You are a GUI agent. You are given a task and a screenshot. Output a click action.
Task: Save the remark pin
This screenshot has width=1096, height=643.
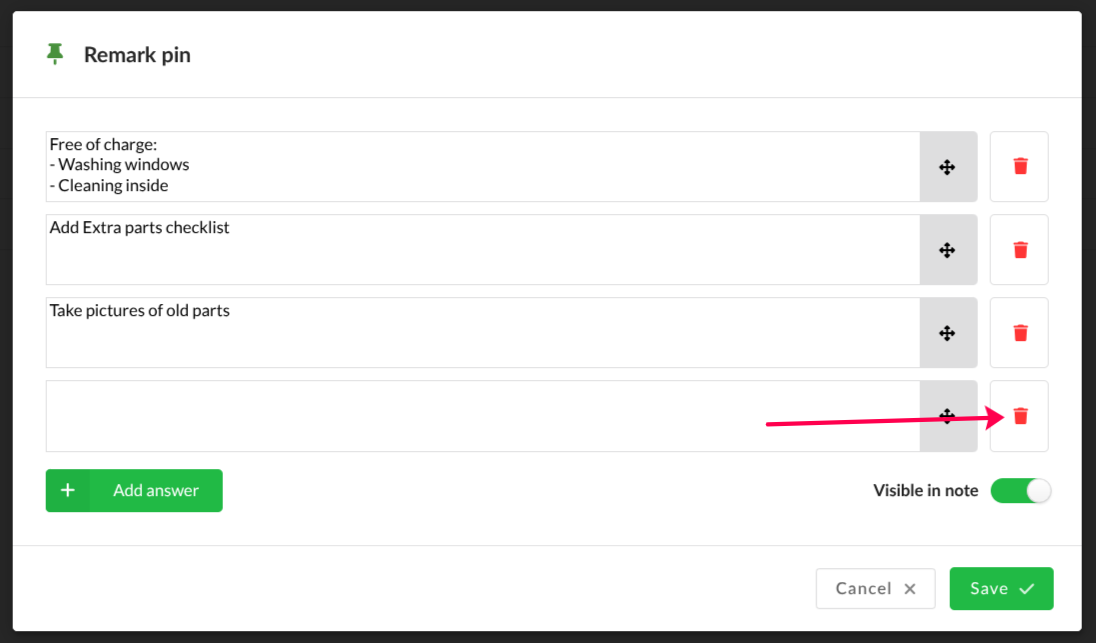(1001, 588)
